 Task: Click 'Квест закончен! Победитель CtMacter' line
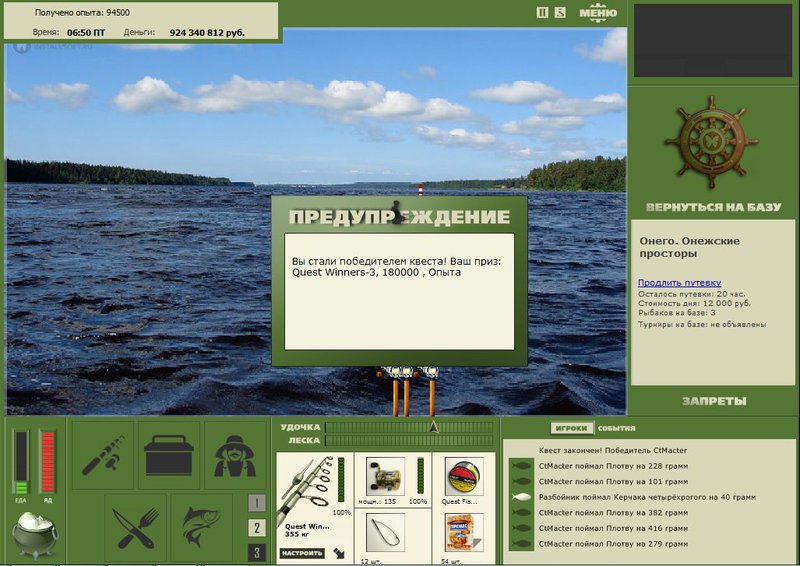(x=613, y=450)
